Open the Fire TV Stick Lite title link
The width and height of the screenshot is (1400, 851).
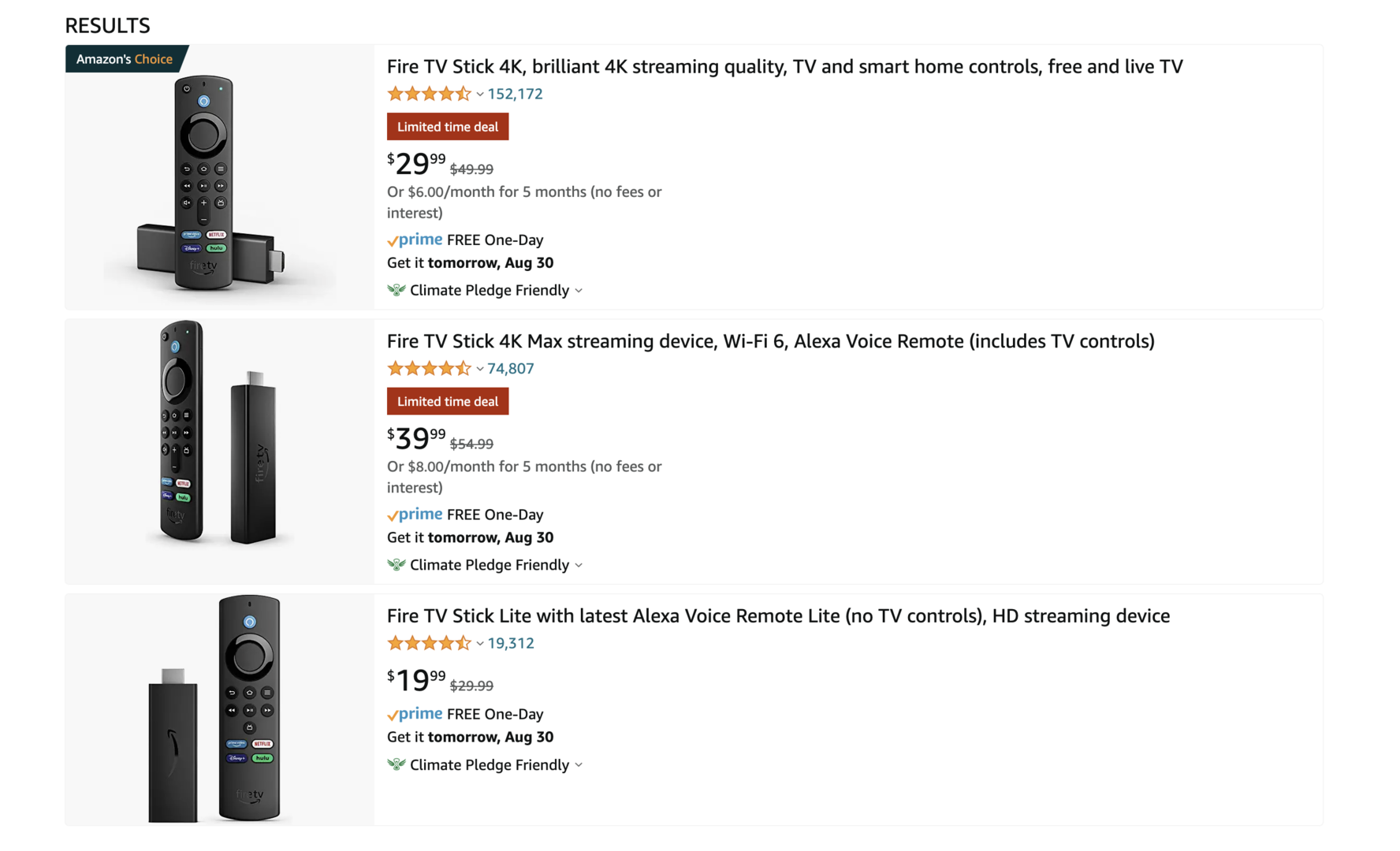[x=778, y=616]
